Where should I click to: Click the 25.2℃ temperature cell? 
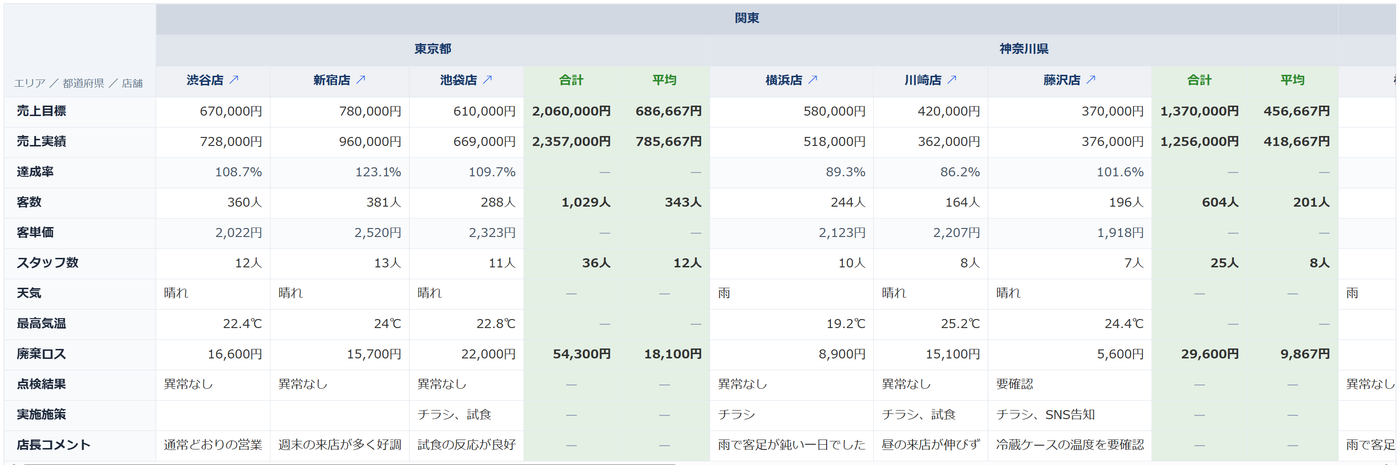(x=930, y=324)
